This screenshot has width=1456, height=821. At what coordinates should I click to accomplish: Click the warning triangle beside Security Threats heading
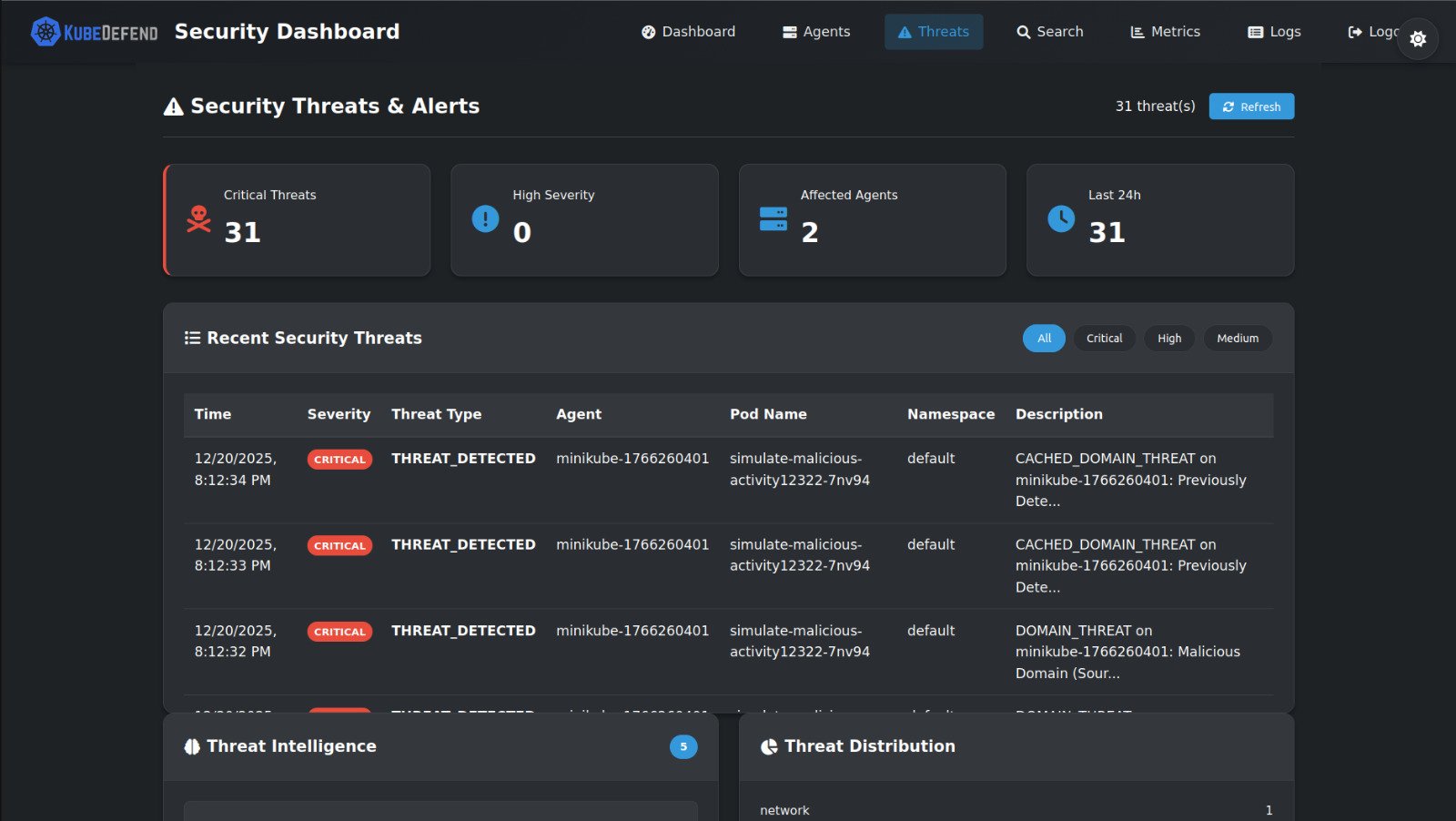(x=173, y=107)
